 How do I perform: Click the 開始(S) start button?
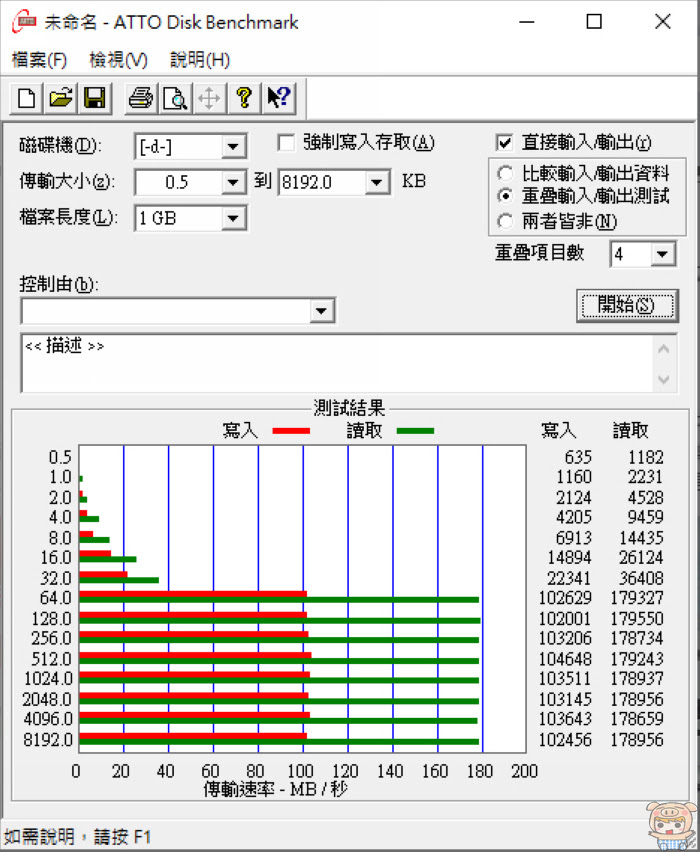[x=627, y=305]
